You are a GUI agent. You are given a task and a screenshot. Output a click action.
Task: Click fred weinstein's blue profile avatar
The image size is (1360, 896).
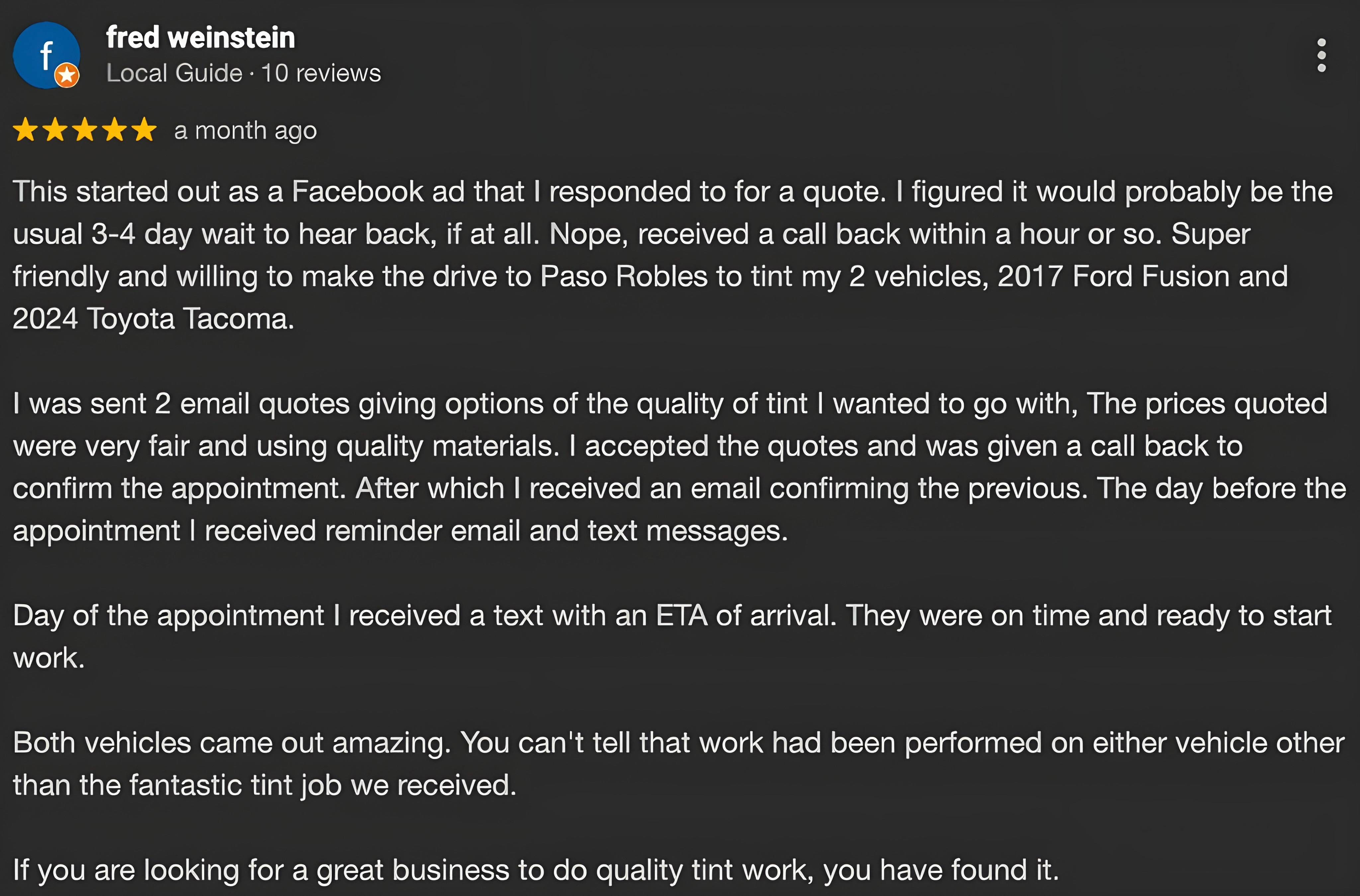point(44,53)
